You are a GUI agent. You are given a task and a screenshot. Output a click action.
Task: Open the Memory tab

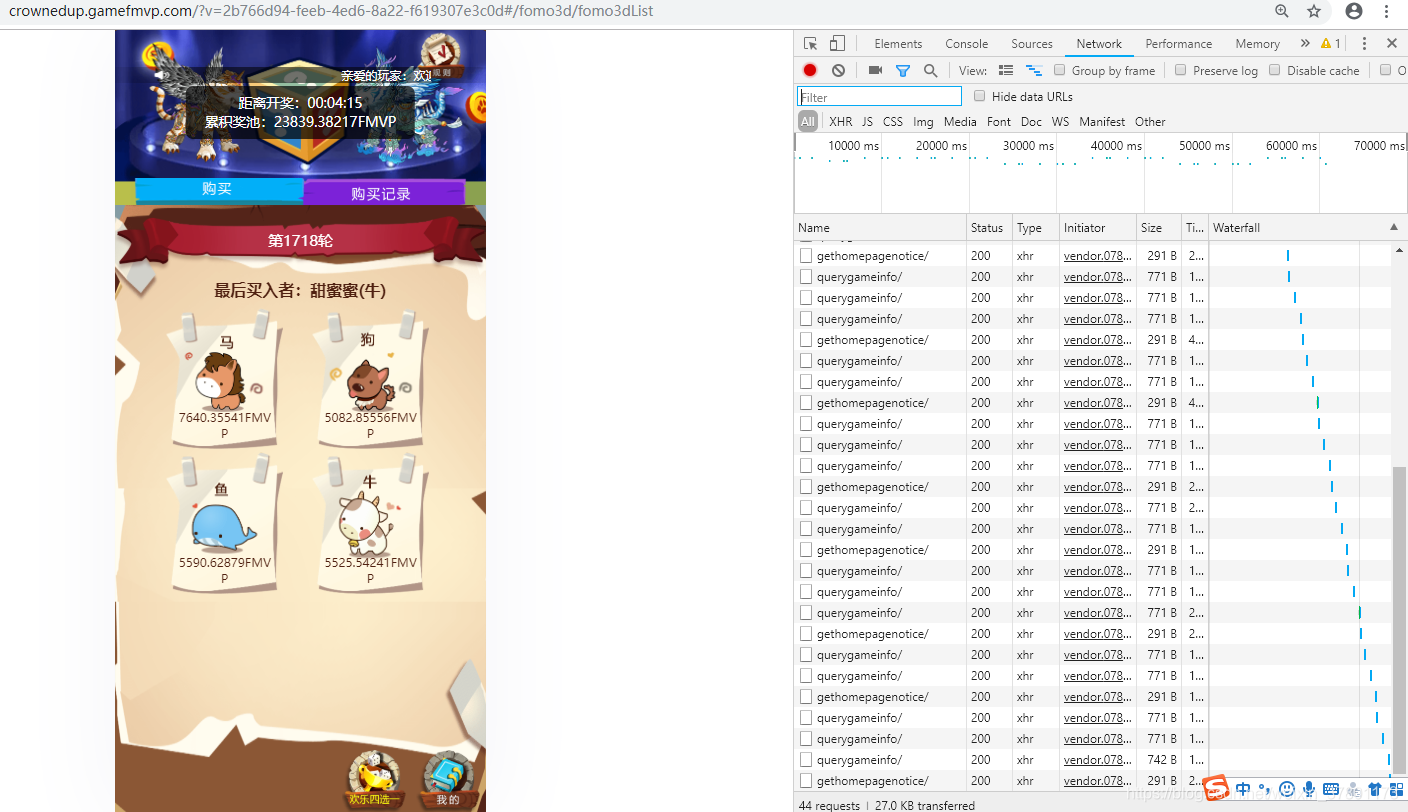pyautogui.click(x=1258, y=43)
